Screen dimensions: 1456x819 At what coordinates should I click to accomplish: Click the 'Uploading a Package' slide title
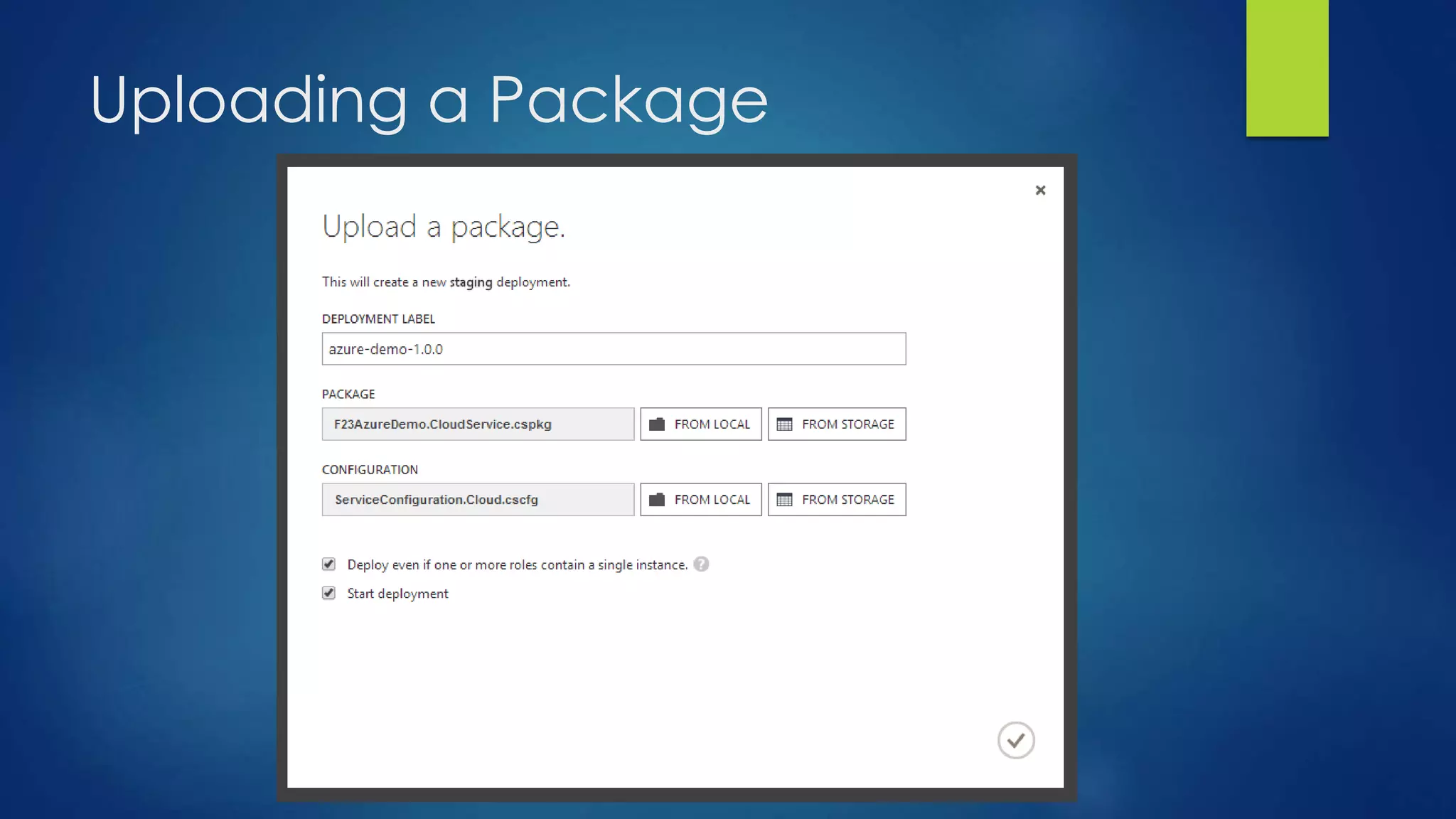click(429, 100)
